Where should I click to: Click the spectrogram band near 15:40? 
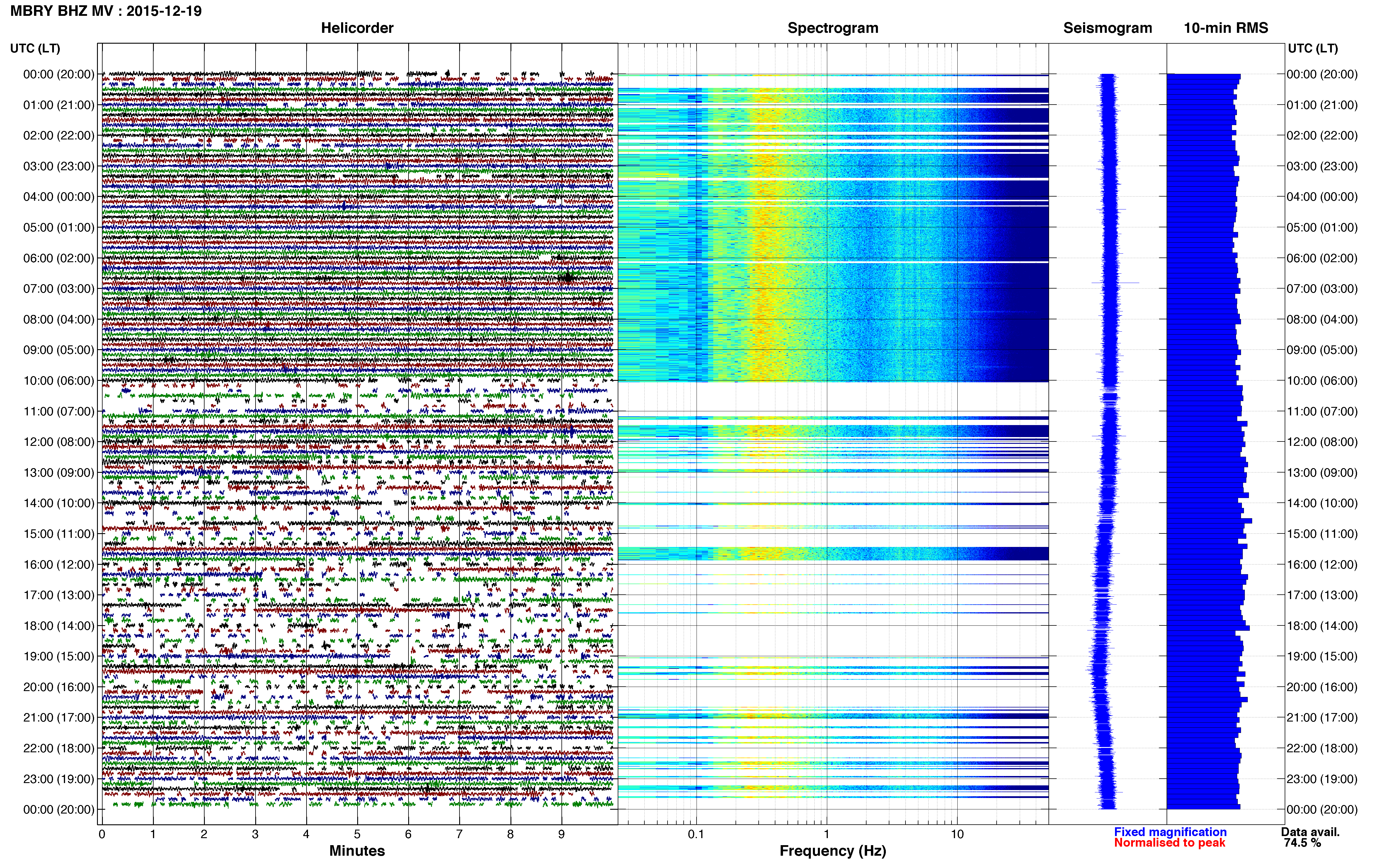point(833,553)
